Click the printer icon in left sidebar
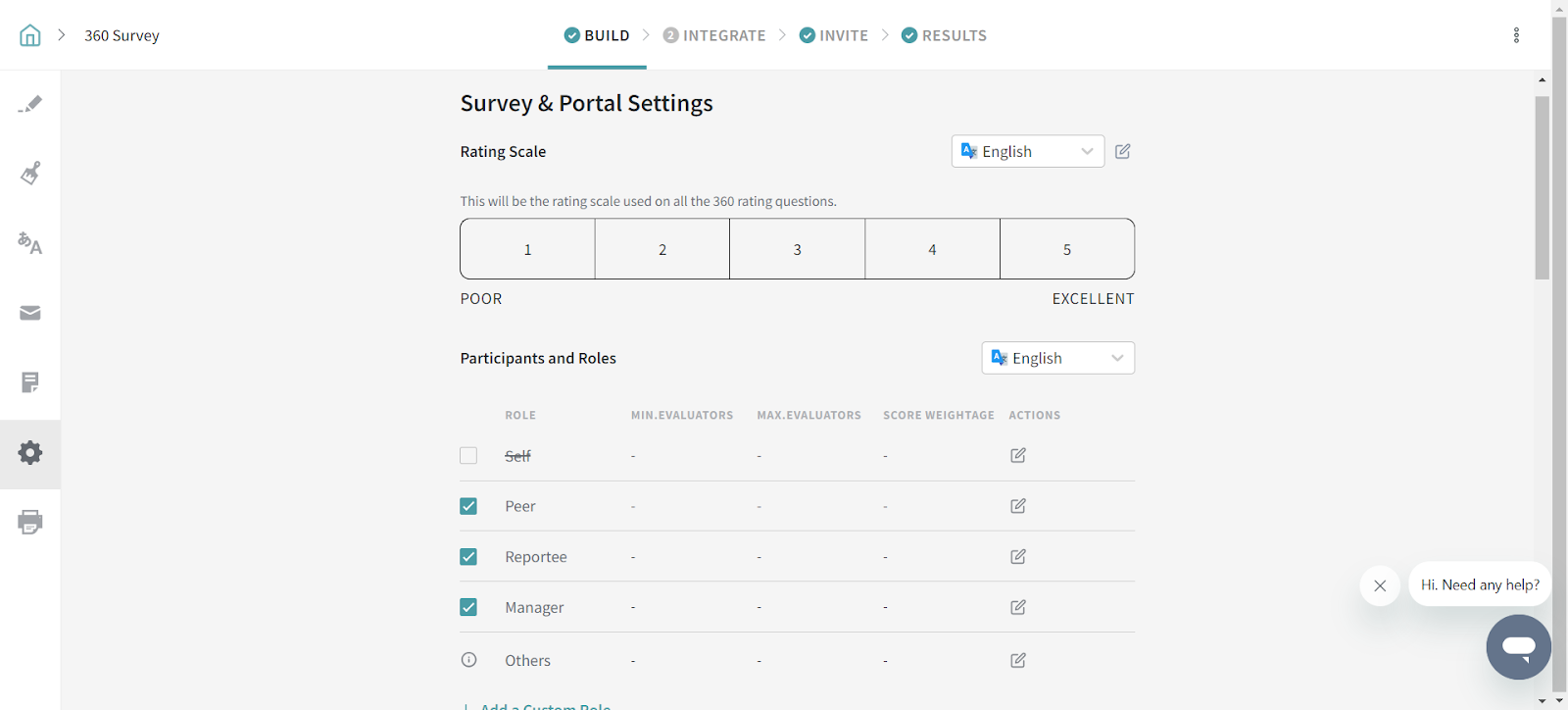This screenshot has width=1568, height=710. 30,522
